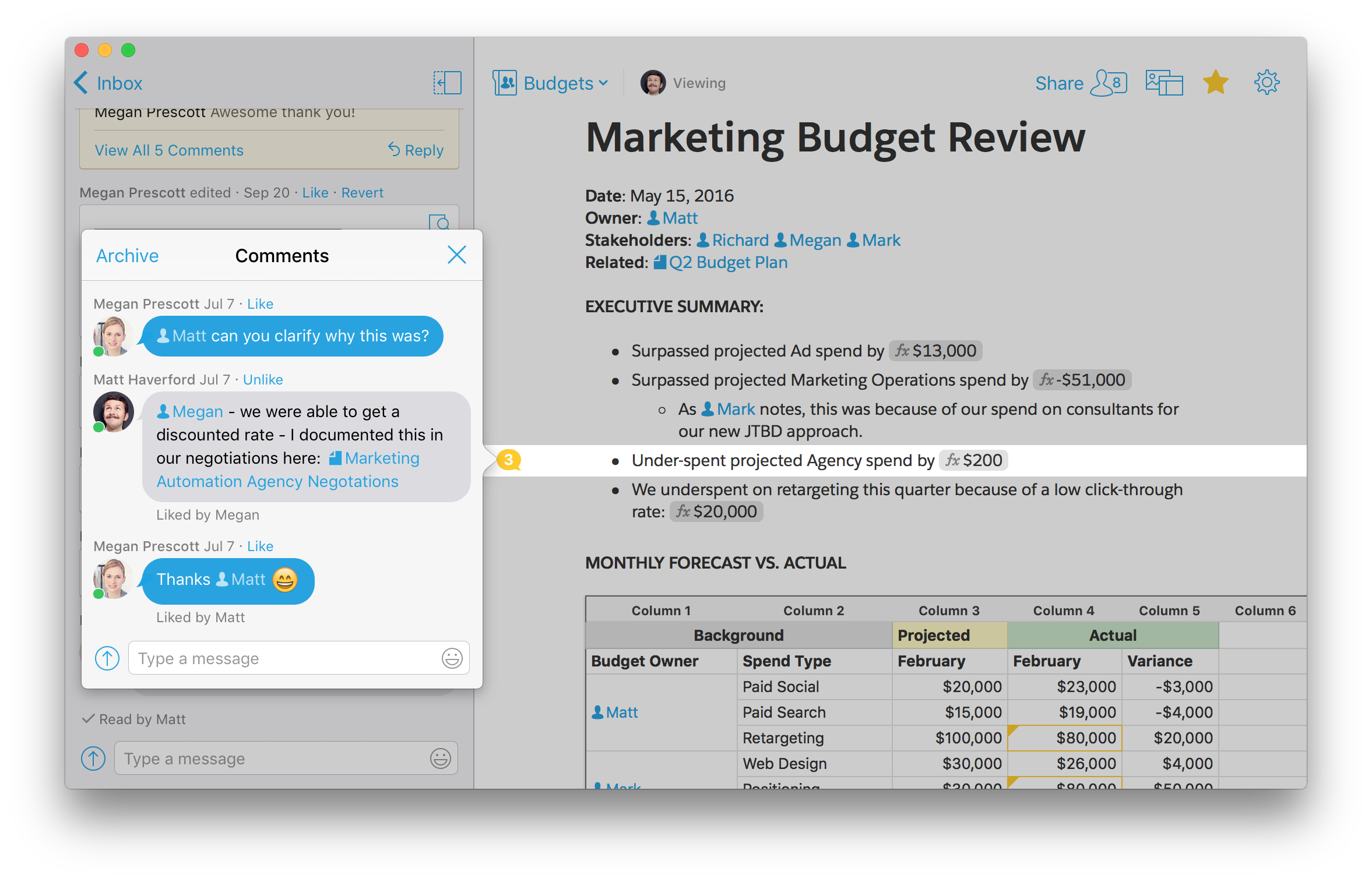This screenshot has width=1372, height=882.
Task: Click the insert table and image icon
Action: pyautogui.click(x=1163, y=83)
